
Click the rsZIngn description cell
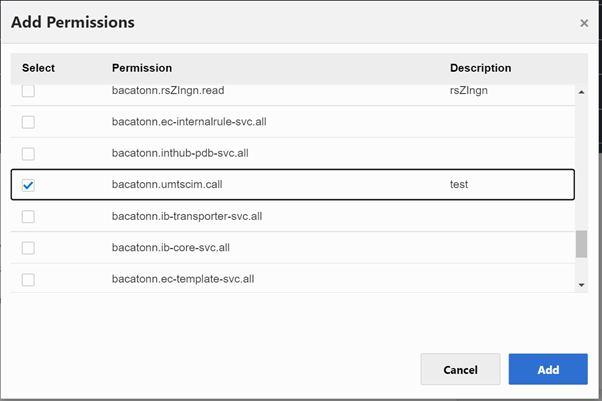467,91
